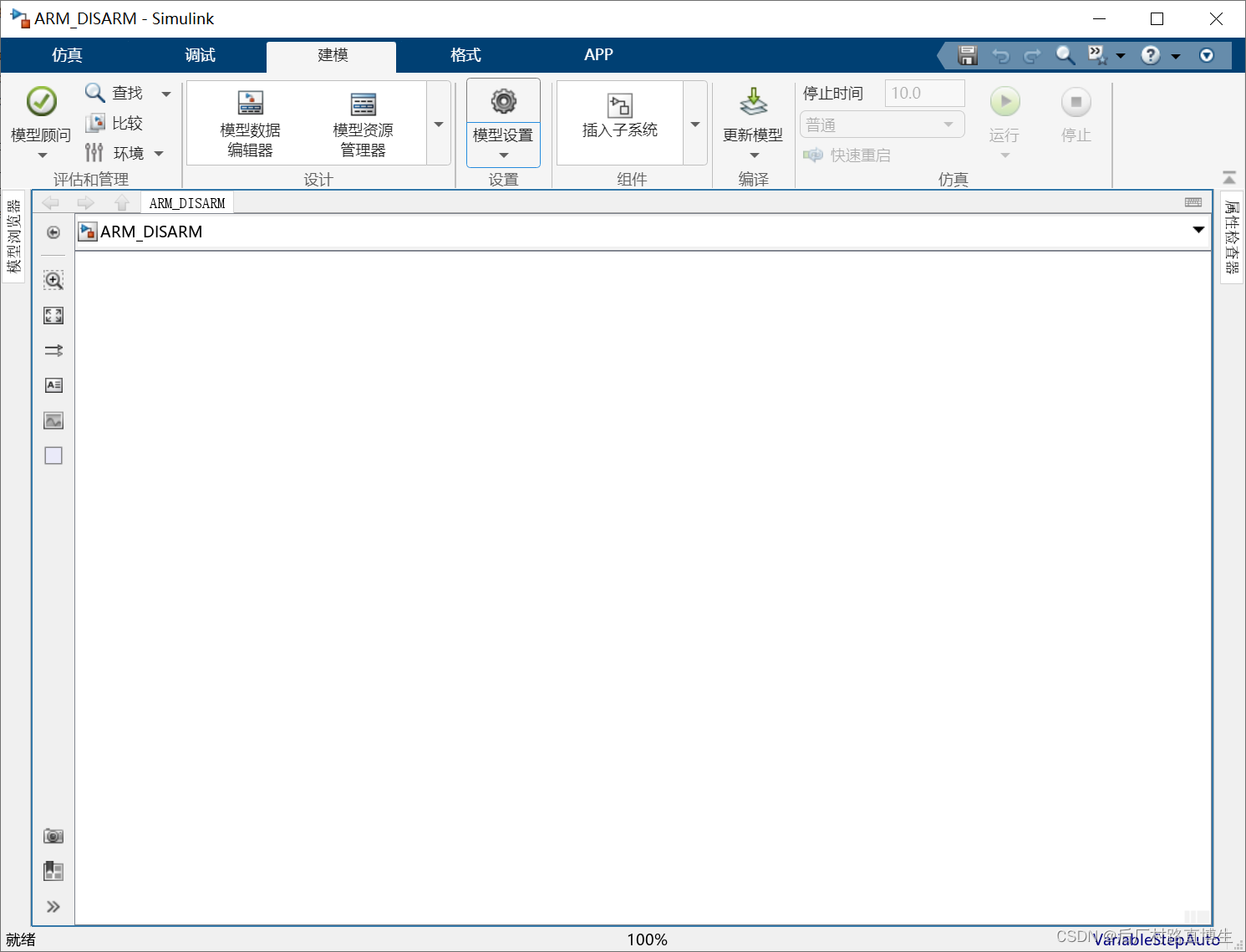Insert the Image icon on the palette

tap(53, 420)
